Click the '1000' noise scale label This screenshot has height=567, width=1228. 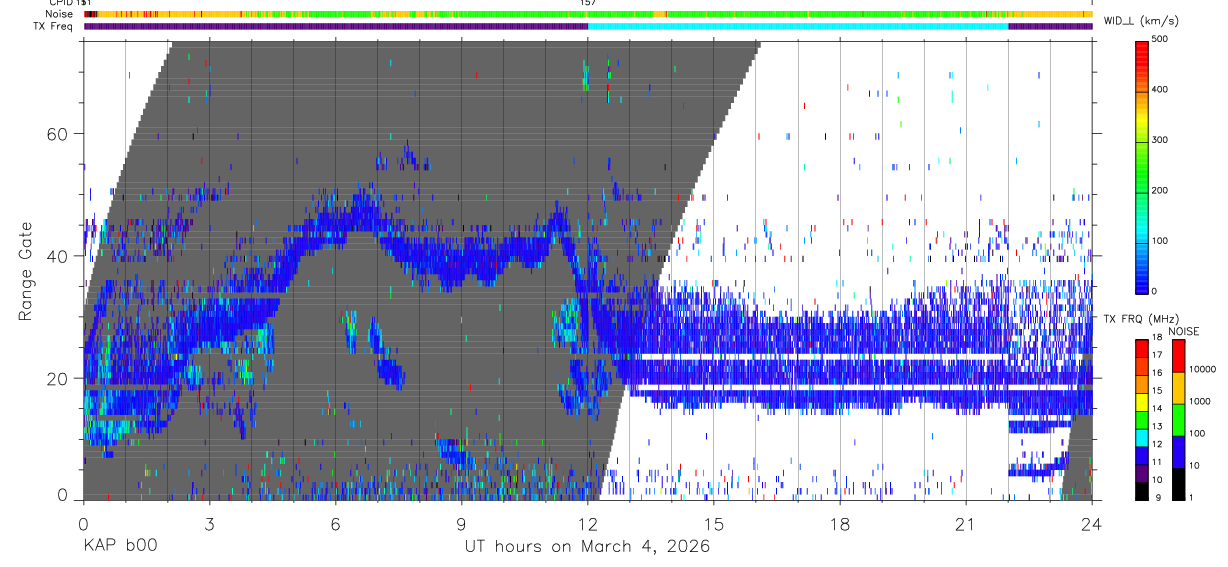click(1198, 401)
